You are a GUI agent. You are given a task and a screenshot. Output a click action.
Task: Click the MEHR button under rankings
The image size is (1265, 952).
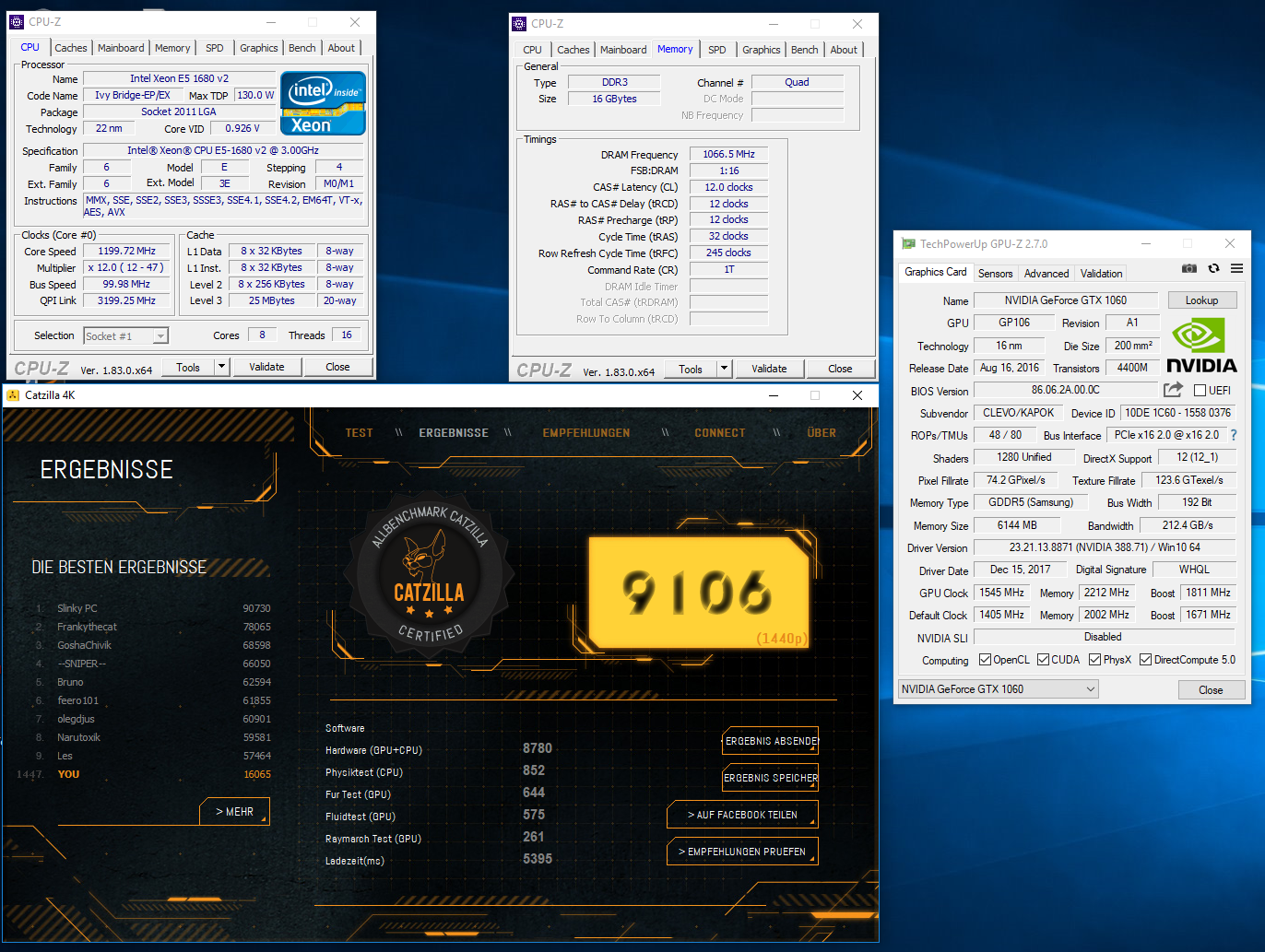tap(234, 812)
